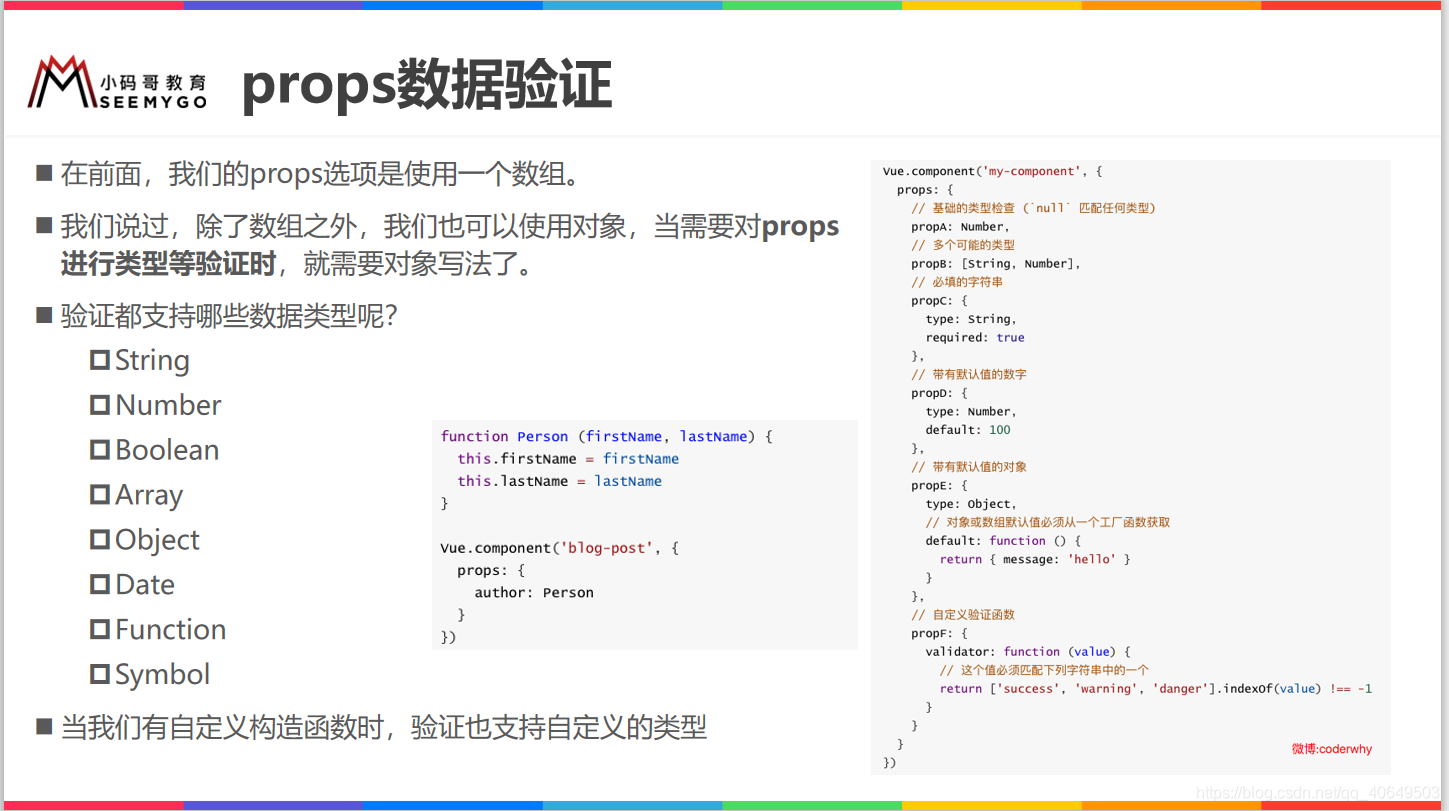Click code line "type: String,"
Viewport: 1449px width, 811px height.
point(971,319)
